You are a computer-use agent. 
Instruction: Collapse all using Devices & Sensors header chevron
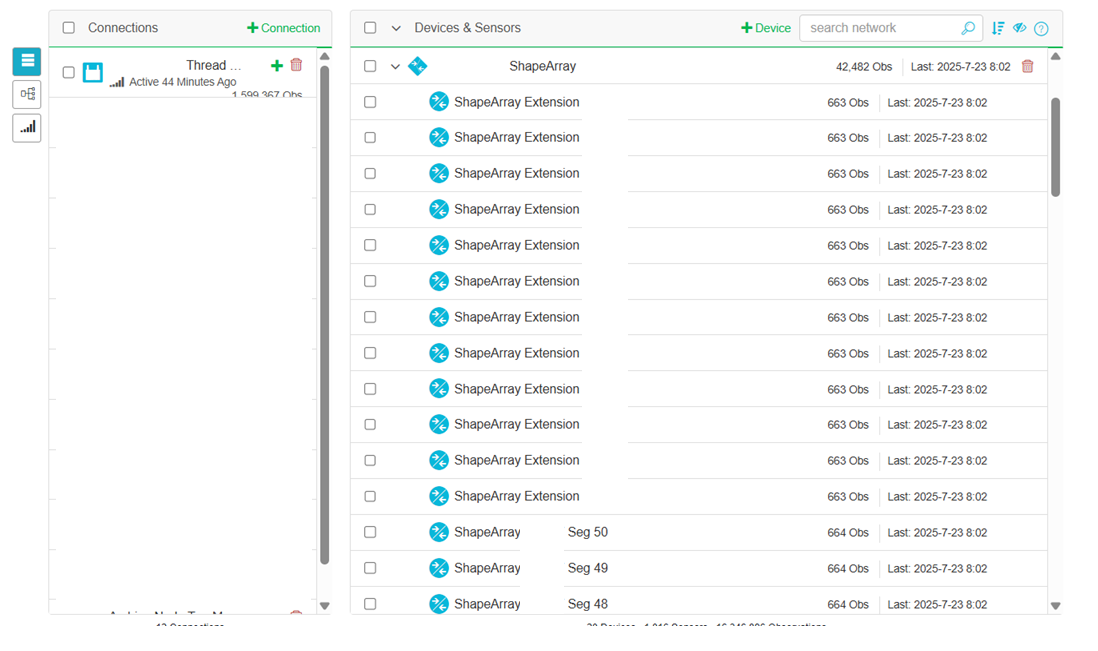pyautogui.click(x=396, y=29)
